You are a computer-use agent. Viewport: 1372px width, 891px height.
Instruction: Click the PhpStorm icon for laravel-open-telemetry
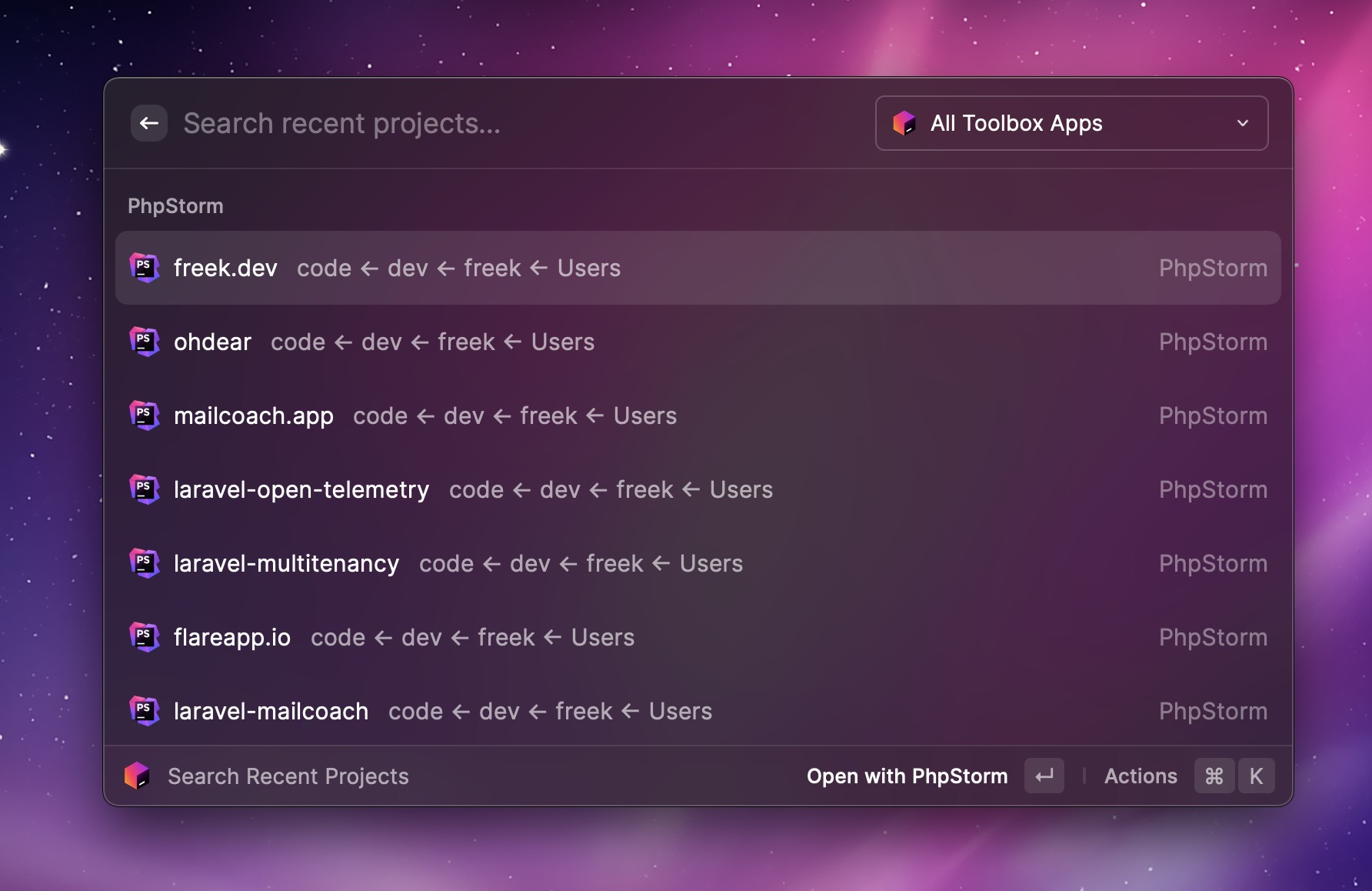coord(144,489)
